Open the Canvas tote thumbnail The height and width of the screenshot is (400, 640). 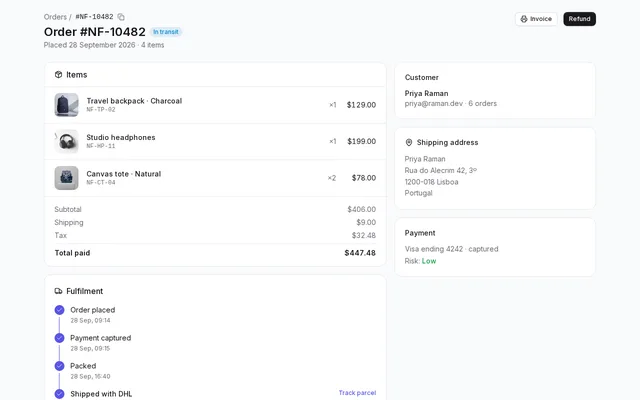pos(67,178)
